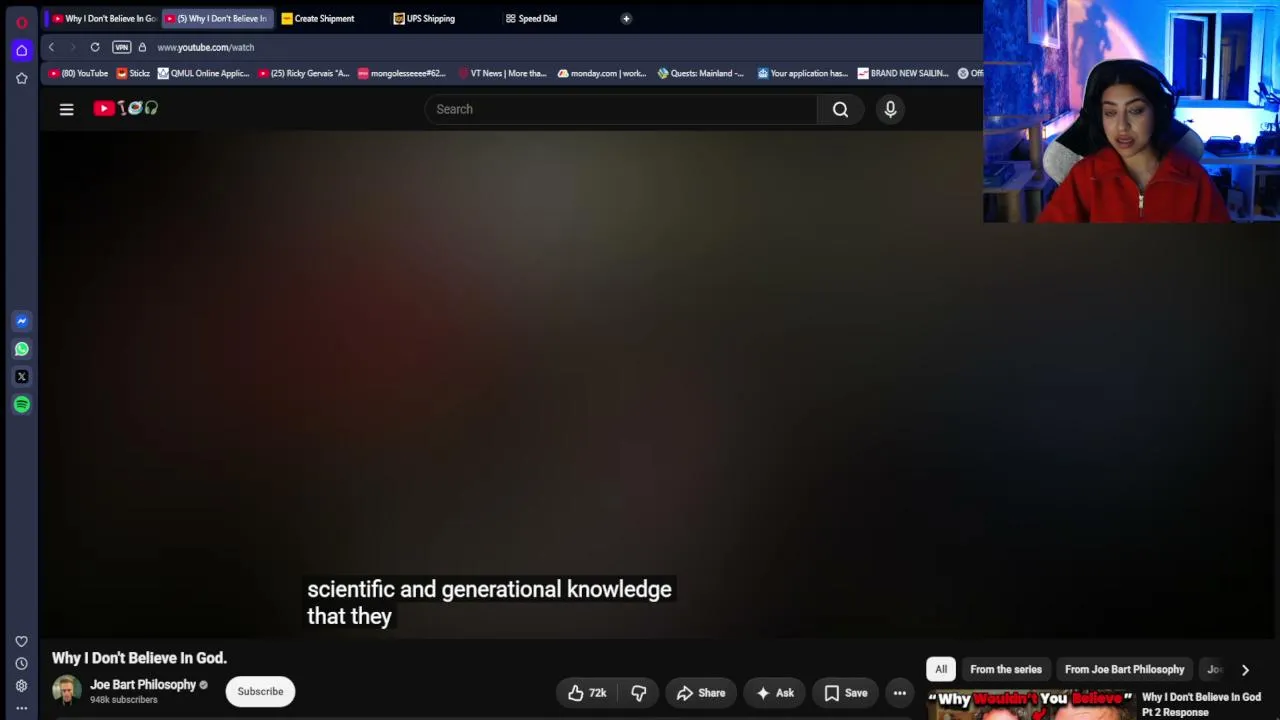Viewport: 1280px width, 720px height.
Task: Open Joe Bart Philosophy channel name
Action: pos(143,685)
